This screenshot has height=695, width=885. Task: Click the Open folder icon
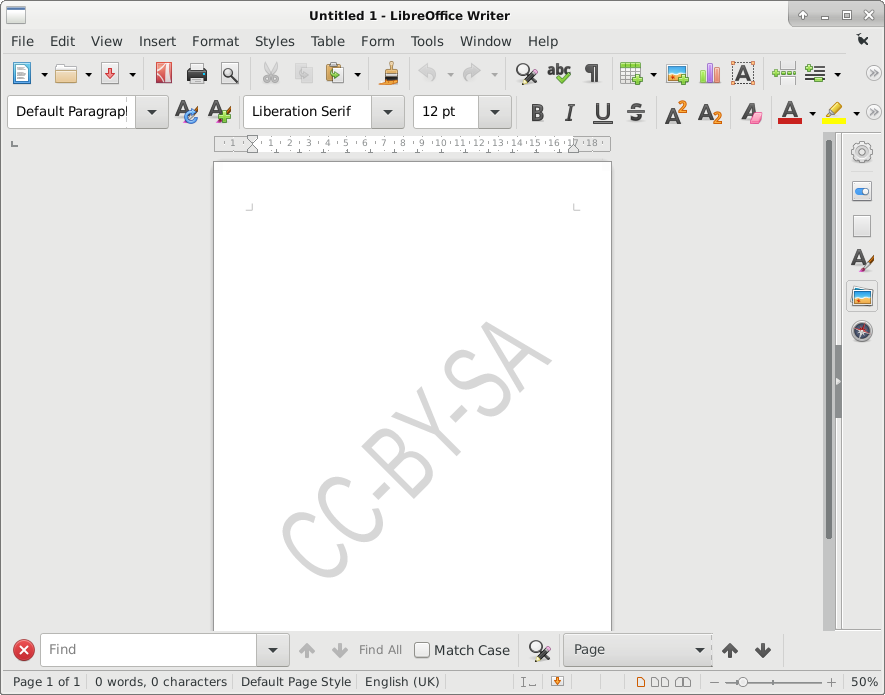[x=66, y=73]
